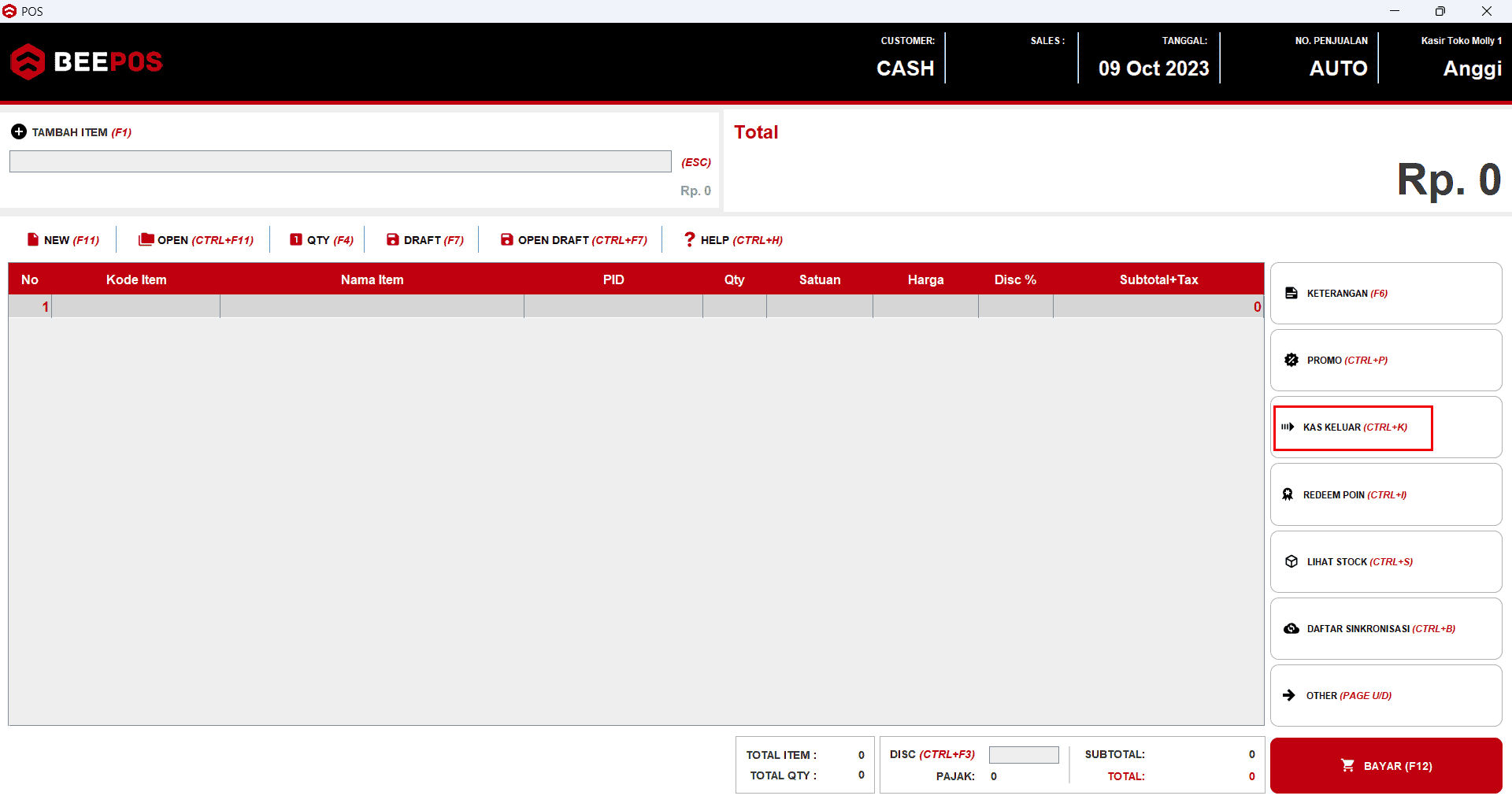This screenshot has height=803, width=1512.
Task: Choose QTY (F4) in toolbar
Action: (x=322, y=240)
